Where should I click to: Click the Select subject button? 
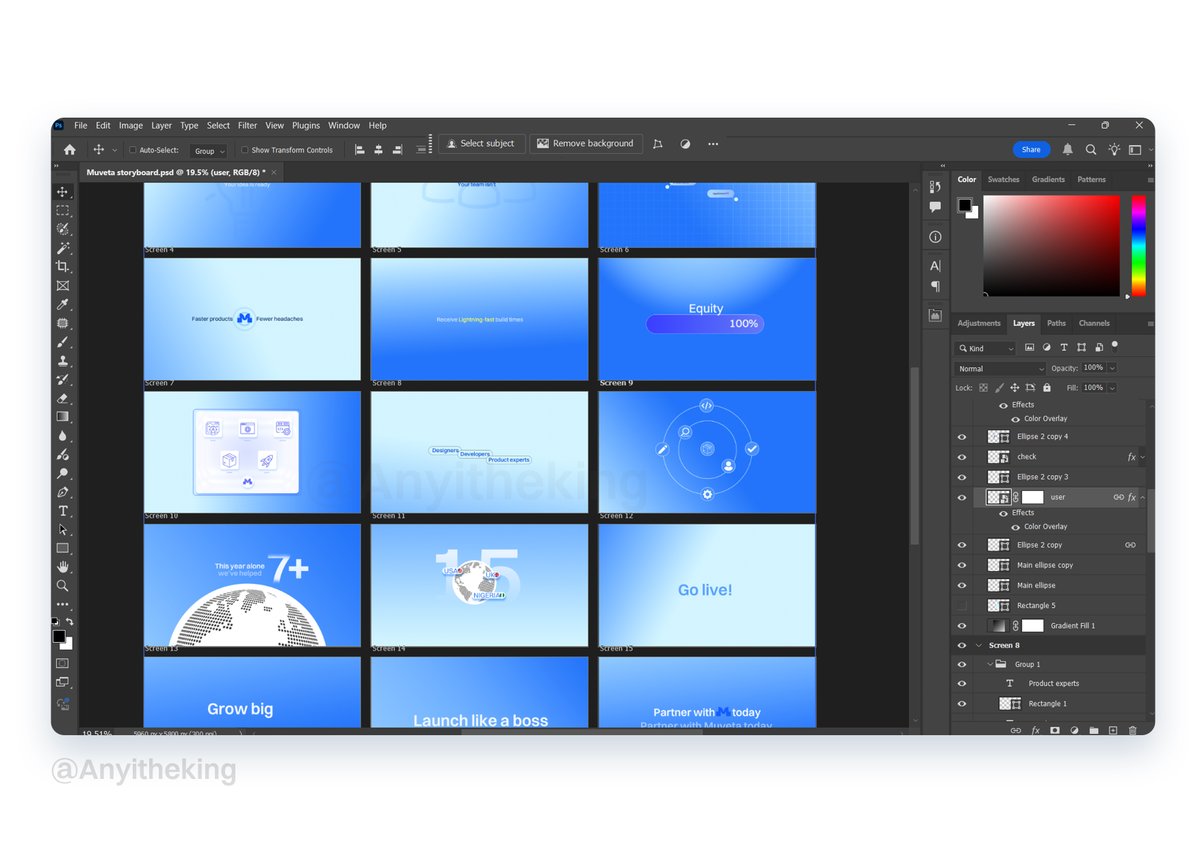481,144
